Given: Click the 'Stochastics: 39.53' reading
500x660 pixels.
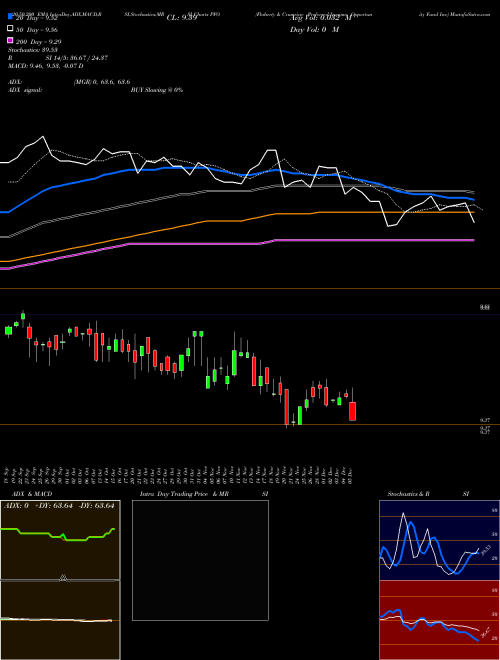Looking at the screenshot, I should click(x=32, y=50).
